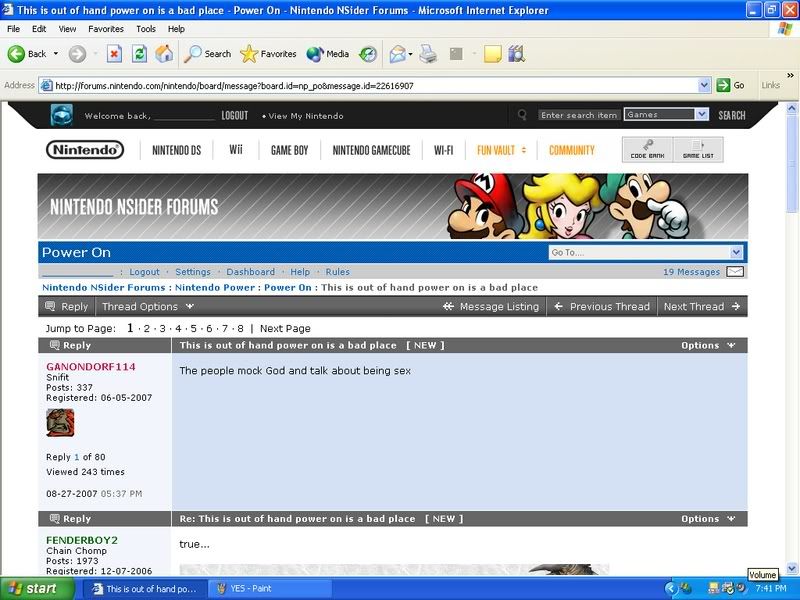Click the SEARCH button in header
Image resolution: width=800 pixels, height=600 pixels.
(x=732, y=115)
